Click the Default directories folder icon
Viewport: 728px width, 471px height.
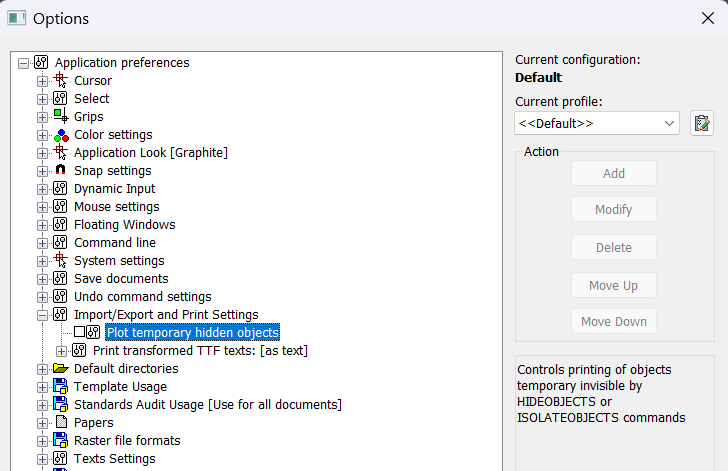pos(60,369)
